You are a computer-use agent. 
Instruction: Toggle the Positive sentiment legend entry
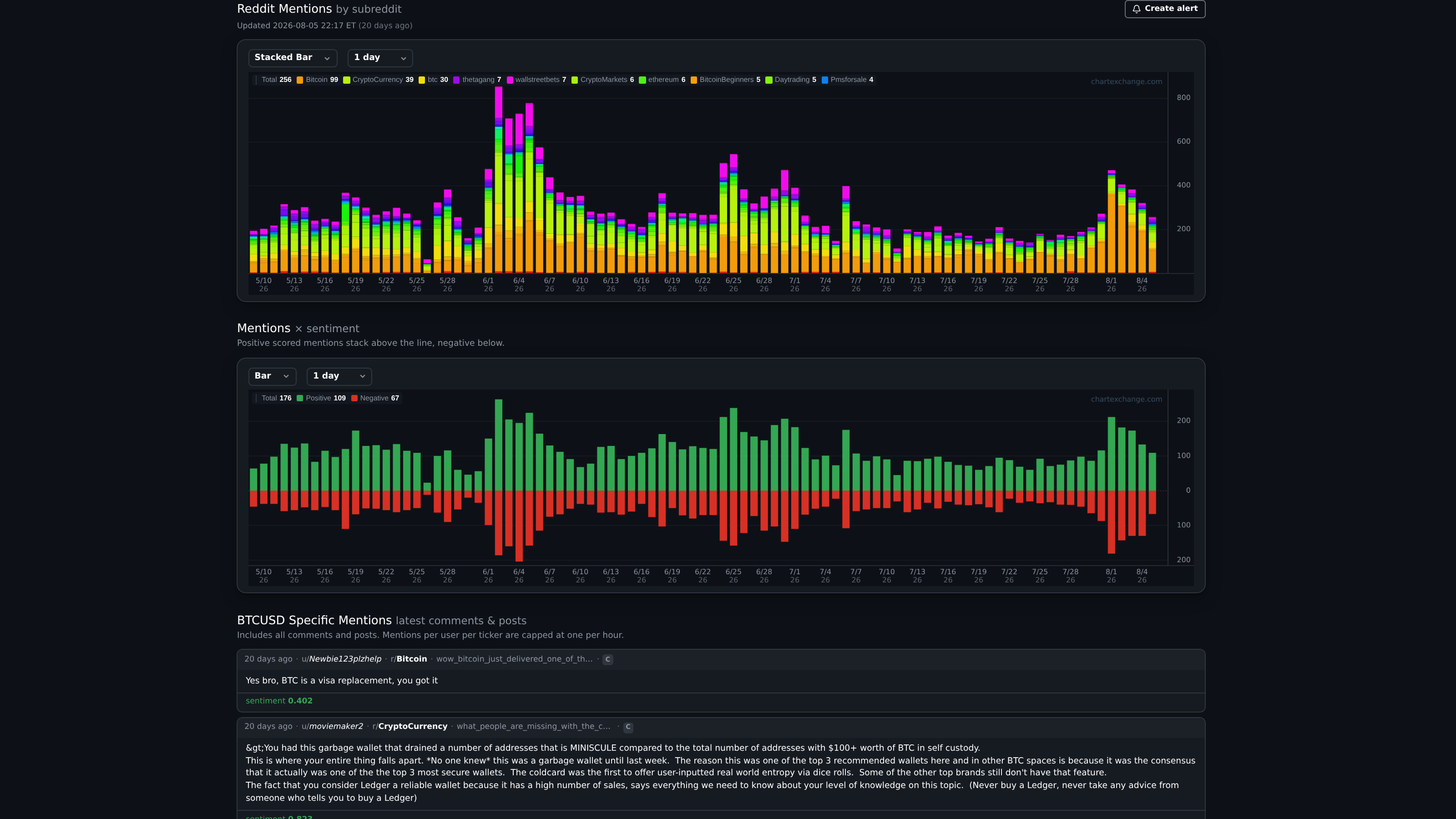click(321, 399)
